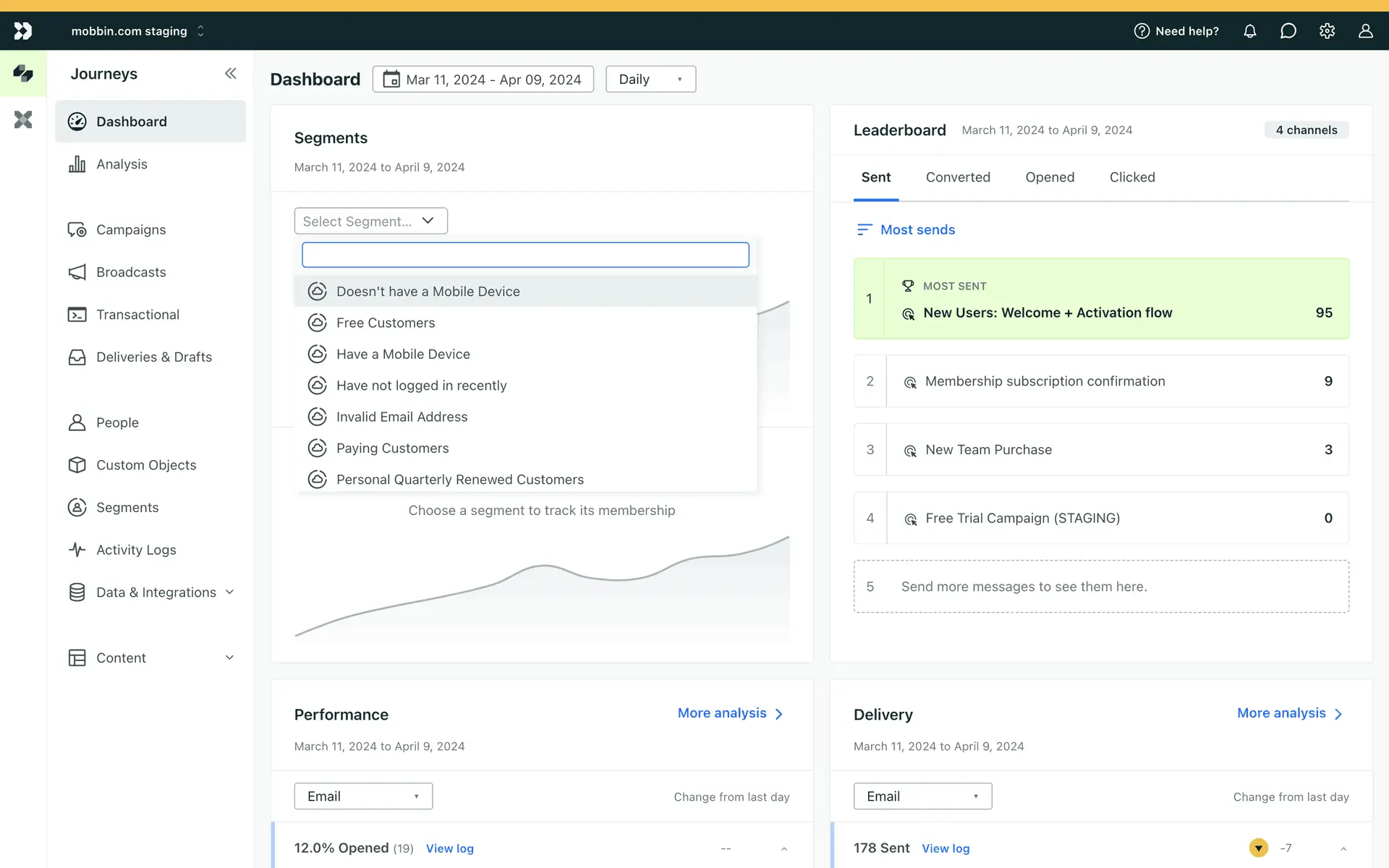Open the chat messages icon
1389x868 pixels.
(1288, 31)
